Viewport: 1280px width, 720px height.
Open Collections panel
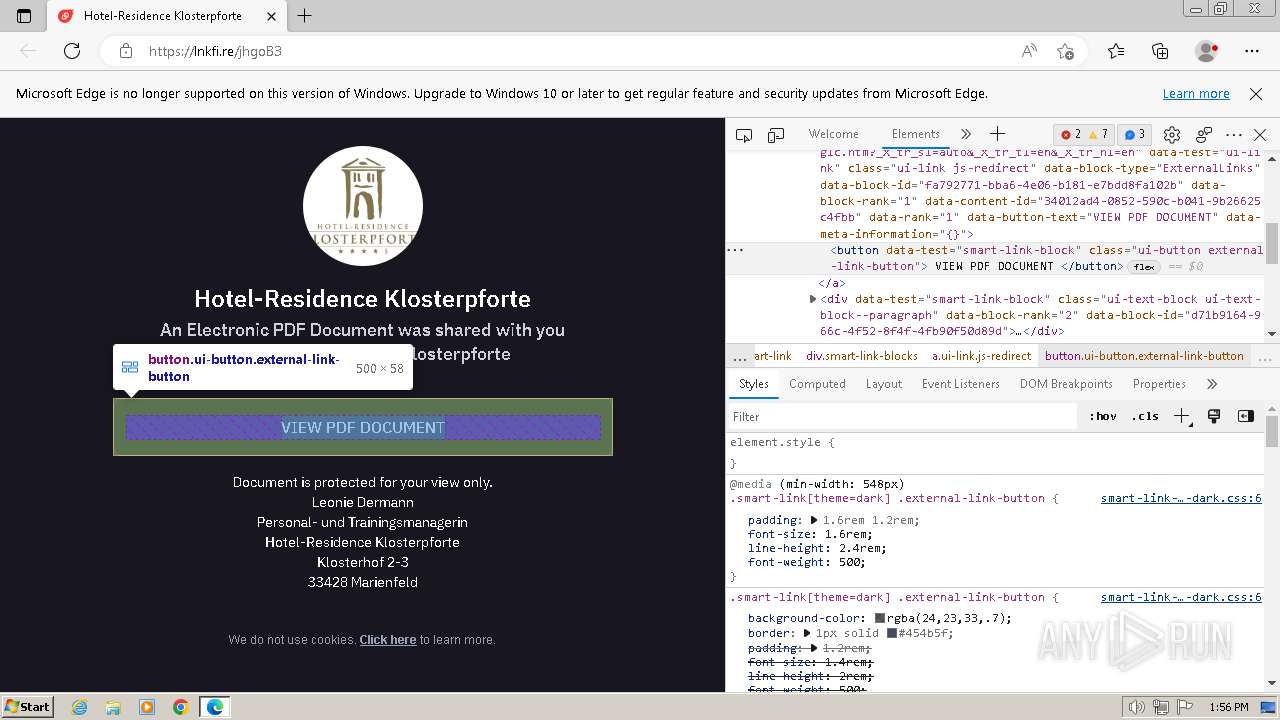tap(1160, 51)
